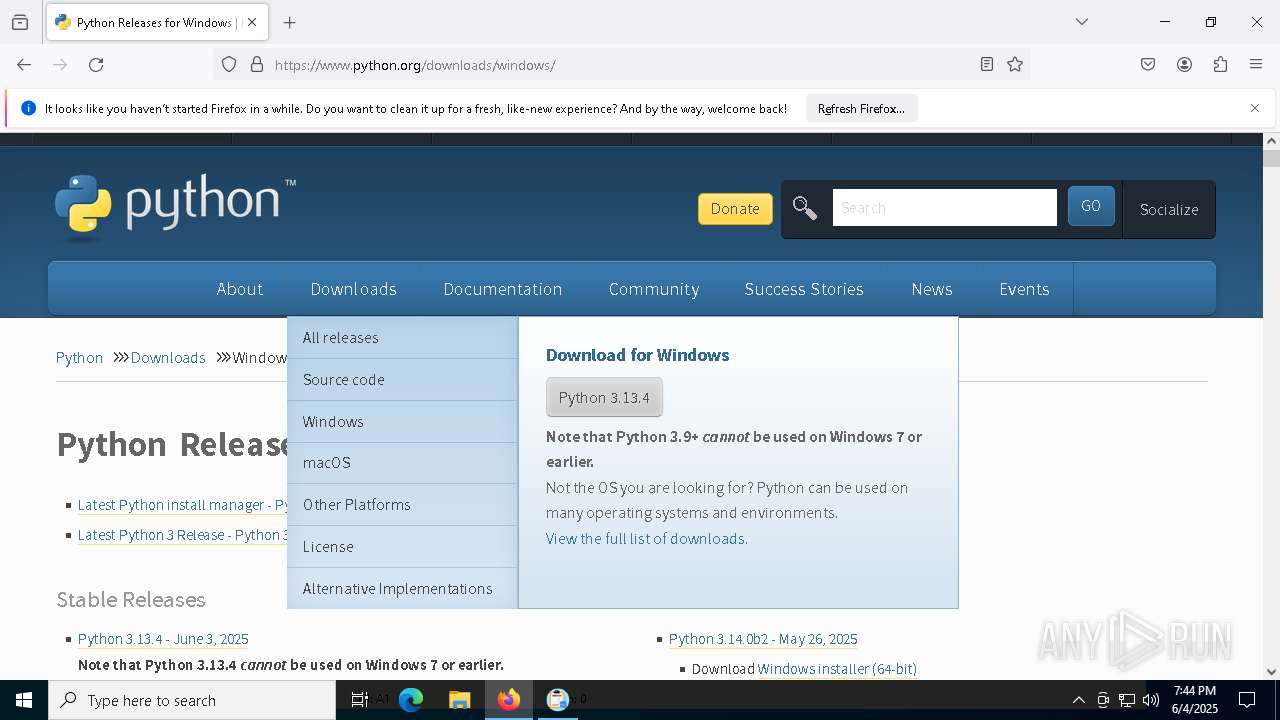
Task: Select License in Downloads menu
Action: [x=402, y=547]
